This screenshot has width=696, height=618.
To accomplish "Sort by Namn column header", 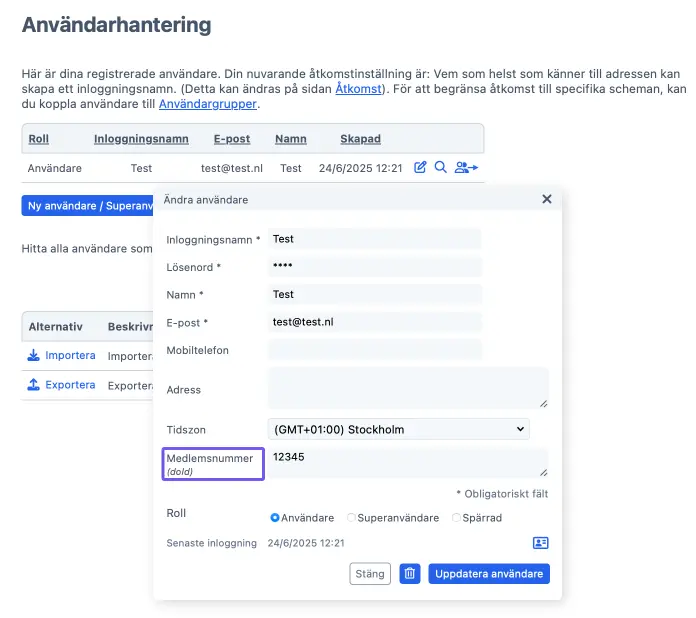I will pos(291,139).
